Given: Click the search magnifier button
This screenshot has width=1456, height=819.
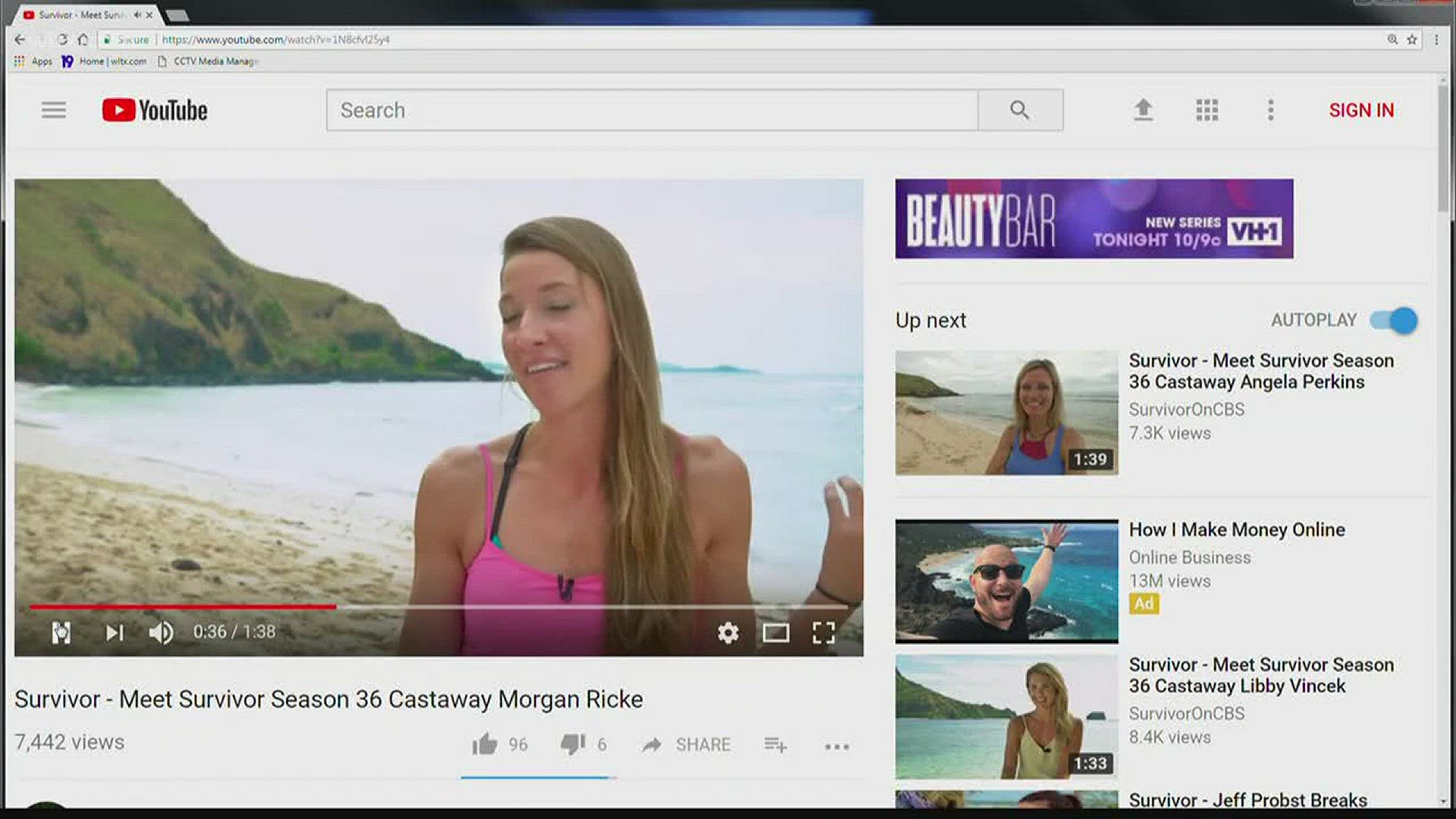Looking at the screenshot, I should click(x=1020, y=110).
